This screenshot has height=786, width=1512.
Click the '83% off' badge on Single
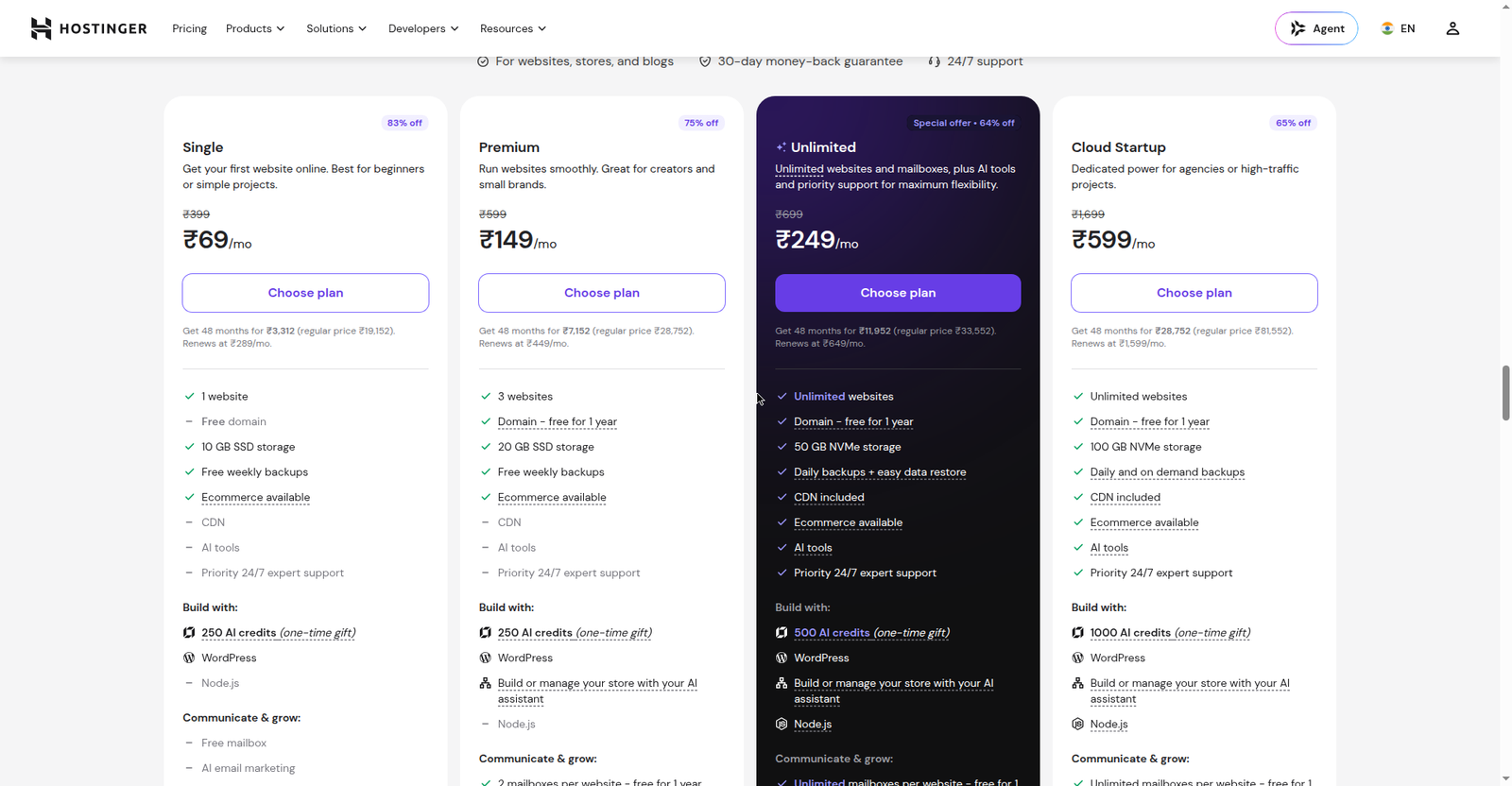pyautogui.click(x=404, y=123)
